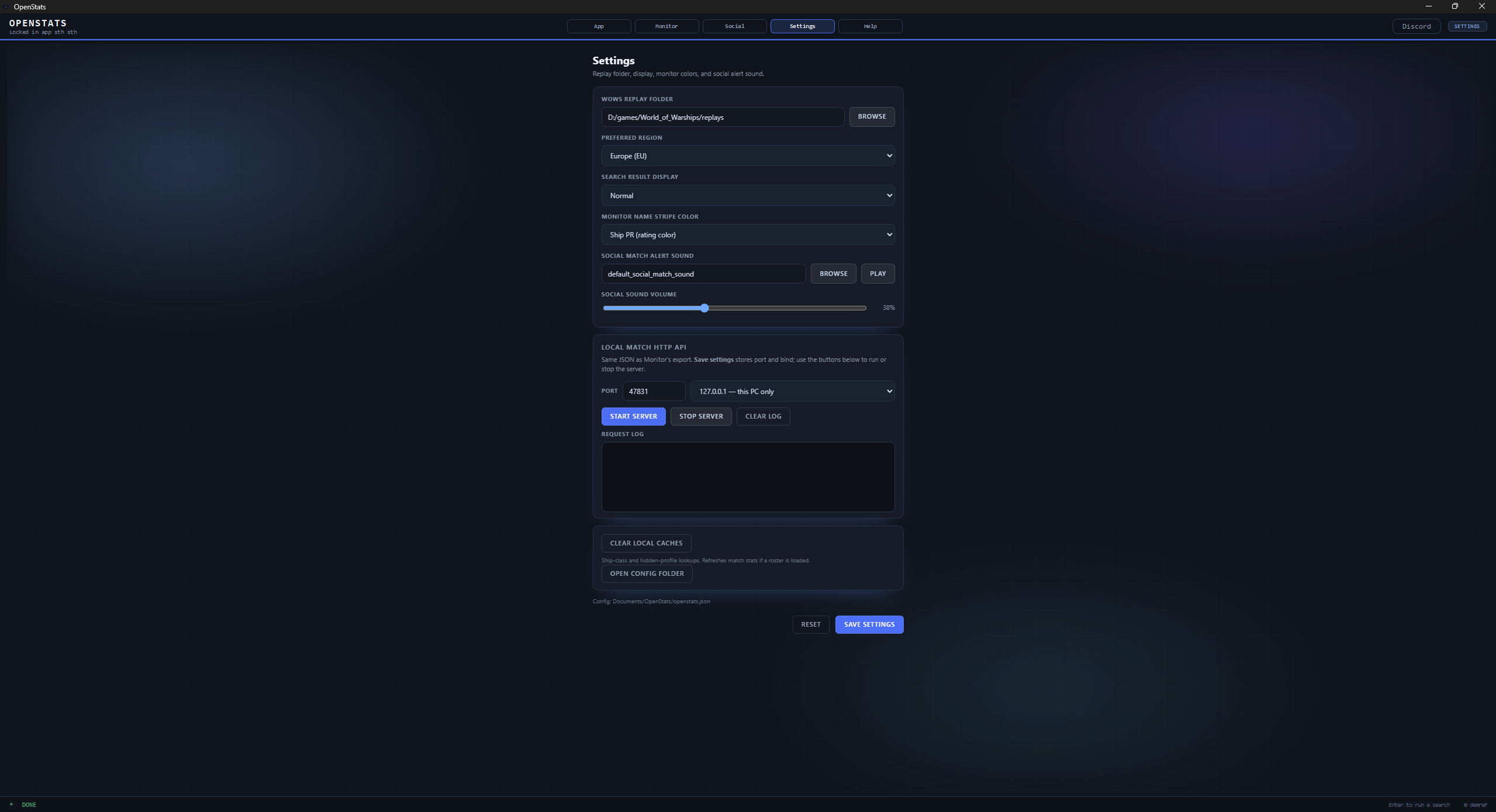The height and width of the screenshot is (812, 1496).
Task: Open the Search Result Display dropdown
Action: pos(747,195)
